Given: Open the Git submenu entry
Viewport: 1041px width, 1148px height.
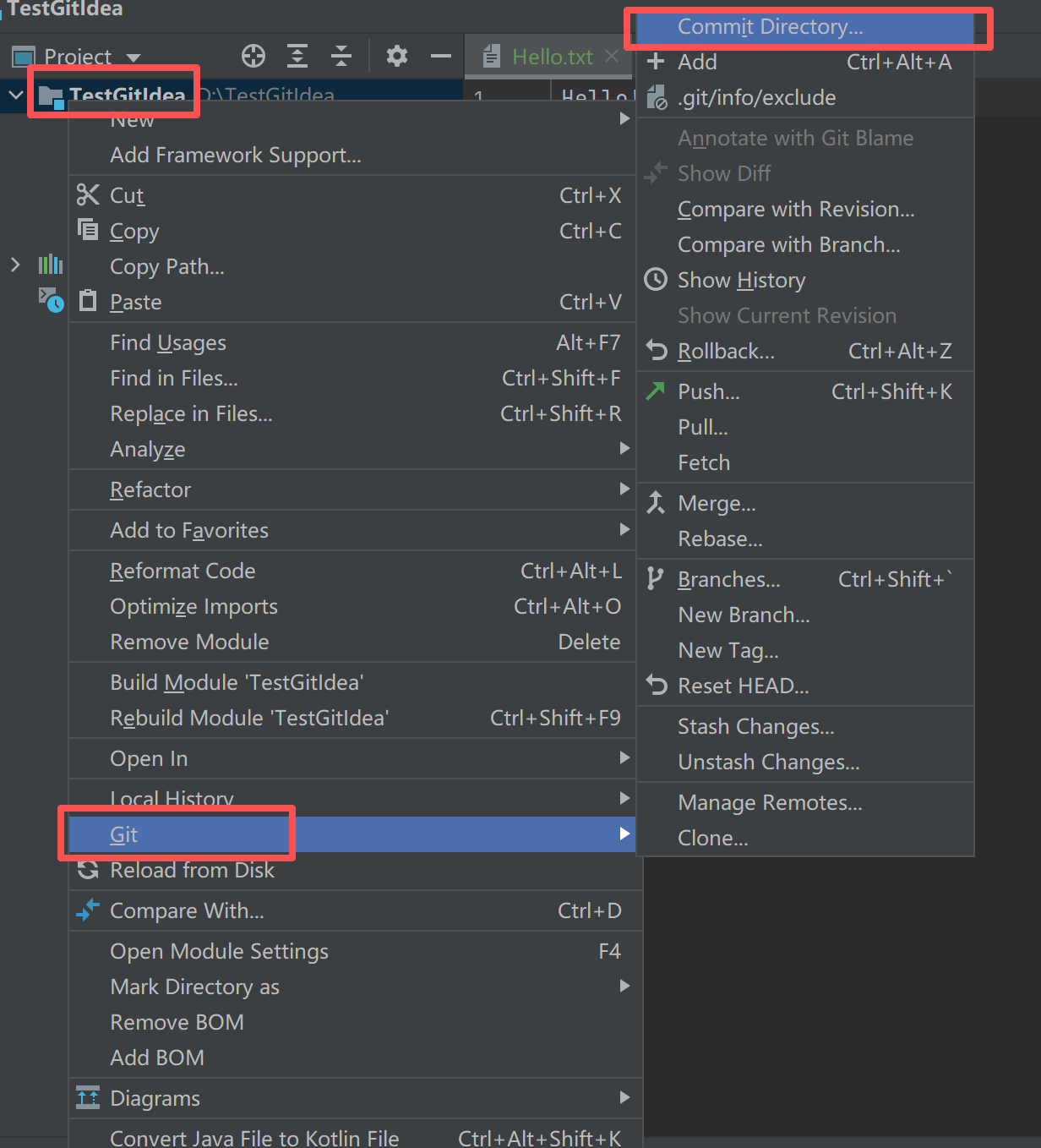Looking at the screenshot, I should tap(352, 834).
